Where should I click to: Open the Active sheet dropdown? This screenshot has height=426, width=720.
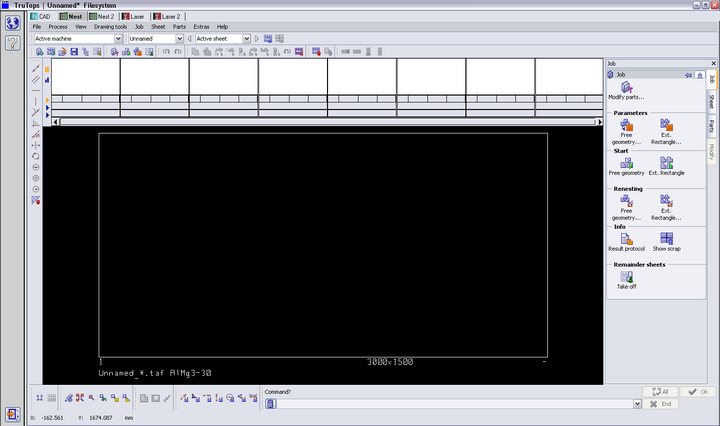(x=247, y=39)
